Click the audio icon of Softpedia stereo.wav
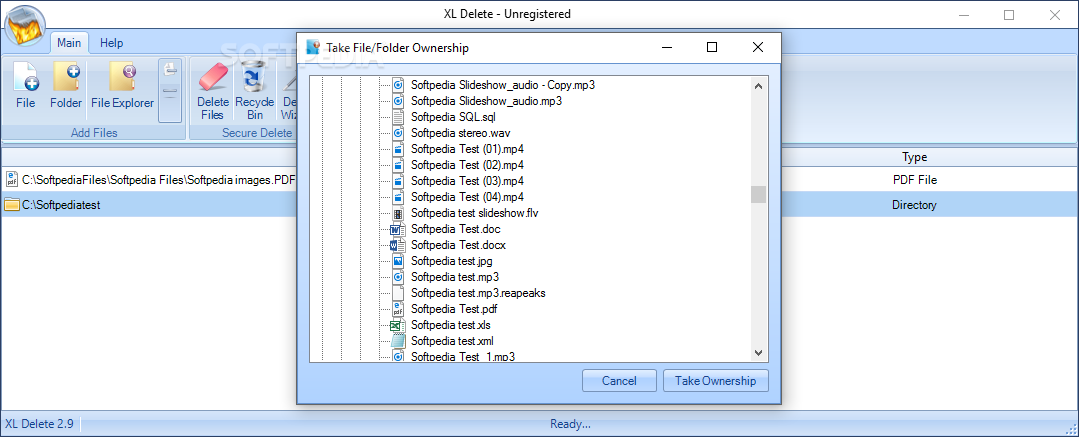 397,133
